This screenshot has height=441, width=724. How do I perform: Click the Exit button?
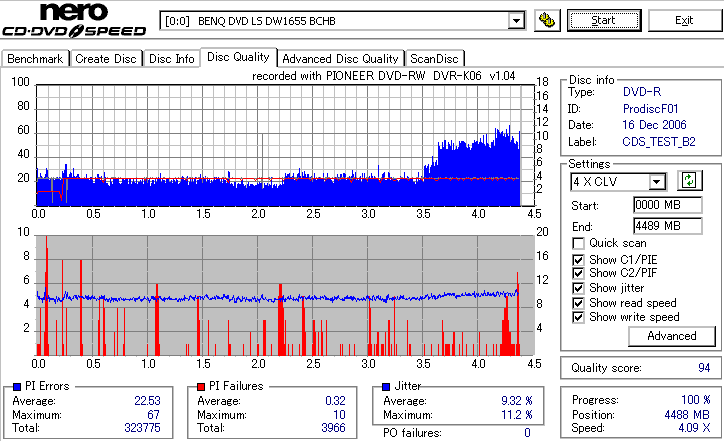click(684, 20)
